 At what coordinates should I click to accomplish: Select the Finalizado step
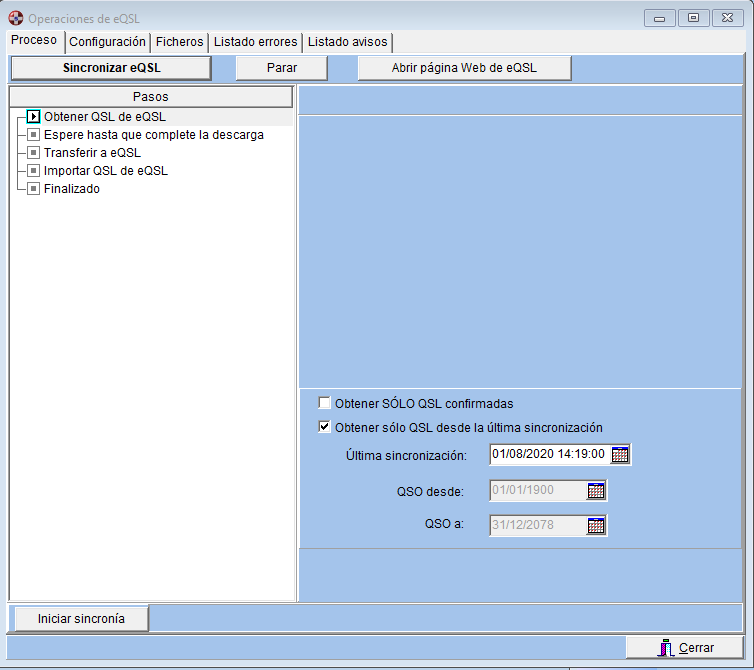coord(72,189)
